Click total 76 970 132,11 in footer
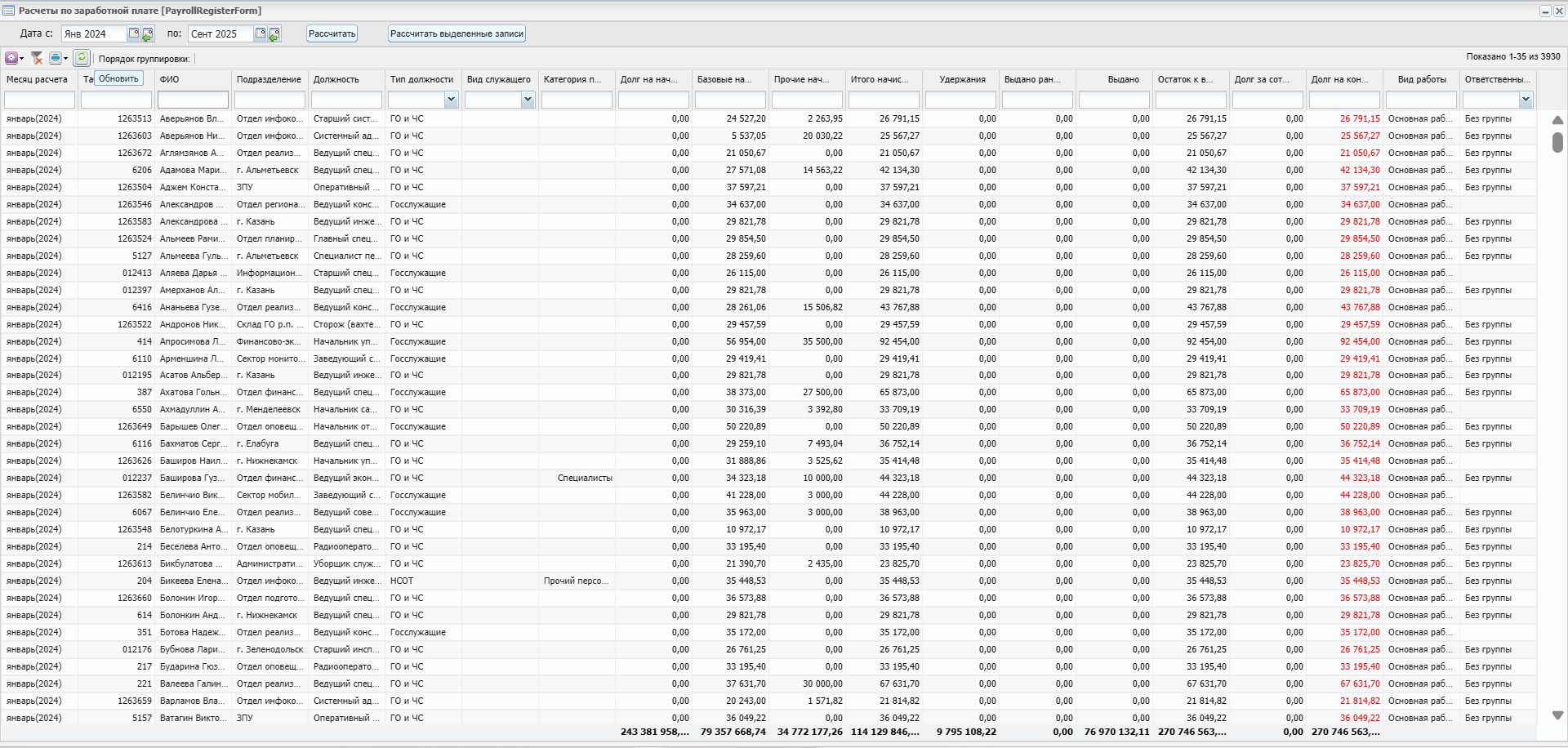The height and width of the screenshot is (748, 1568). tap(1116, 732)
